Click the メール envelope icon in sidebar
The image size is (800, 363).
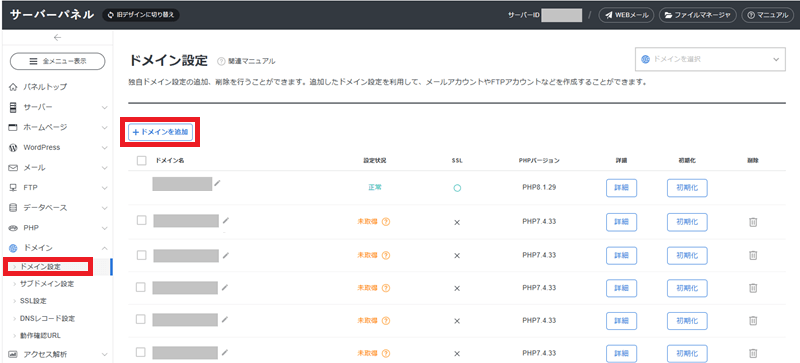[x=14, y=167]
